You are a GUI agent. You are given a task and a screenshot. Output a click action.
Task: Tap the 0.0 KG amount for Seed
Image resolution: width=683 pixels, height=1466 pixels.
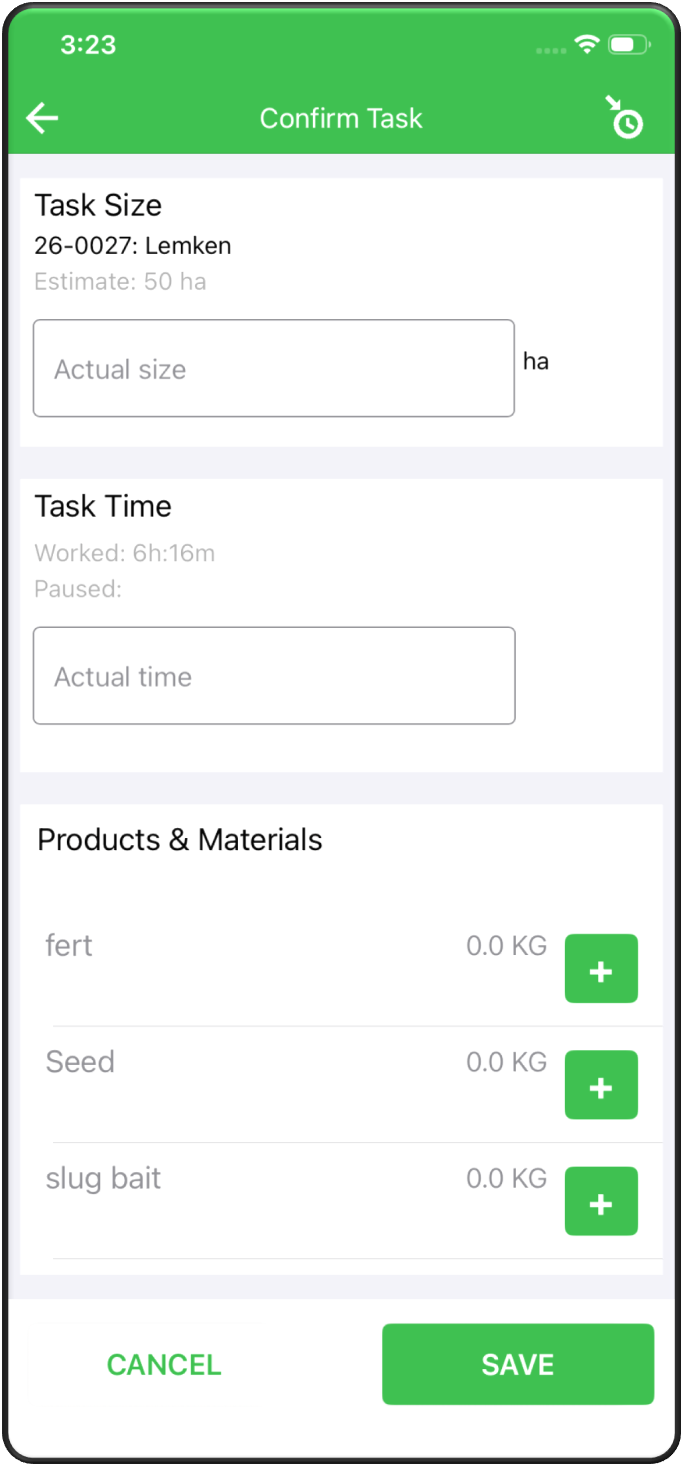[507, 1062]
